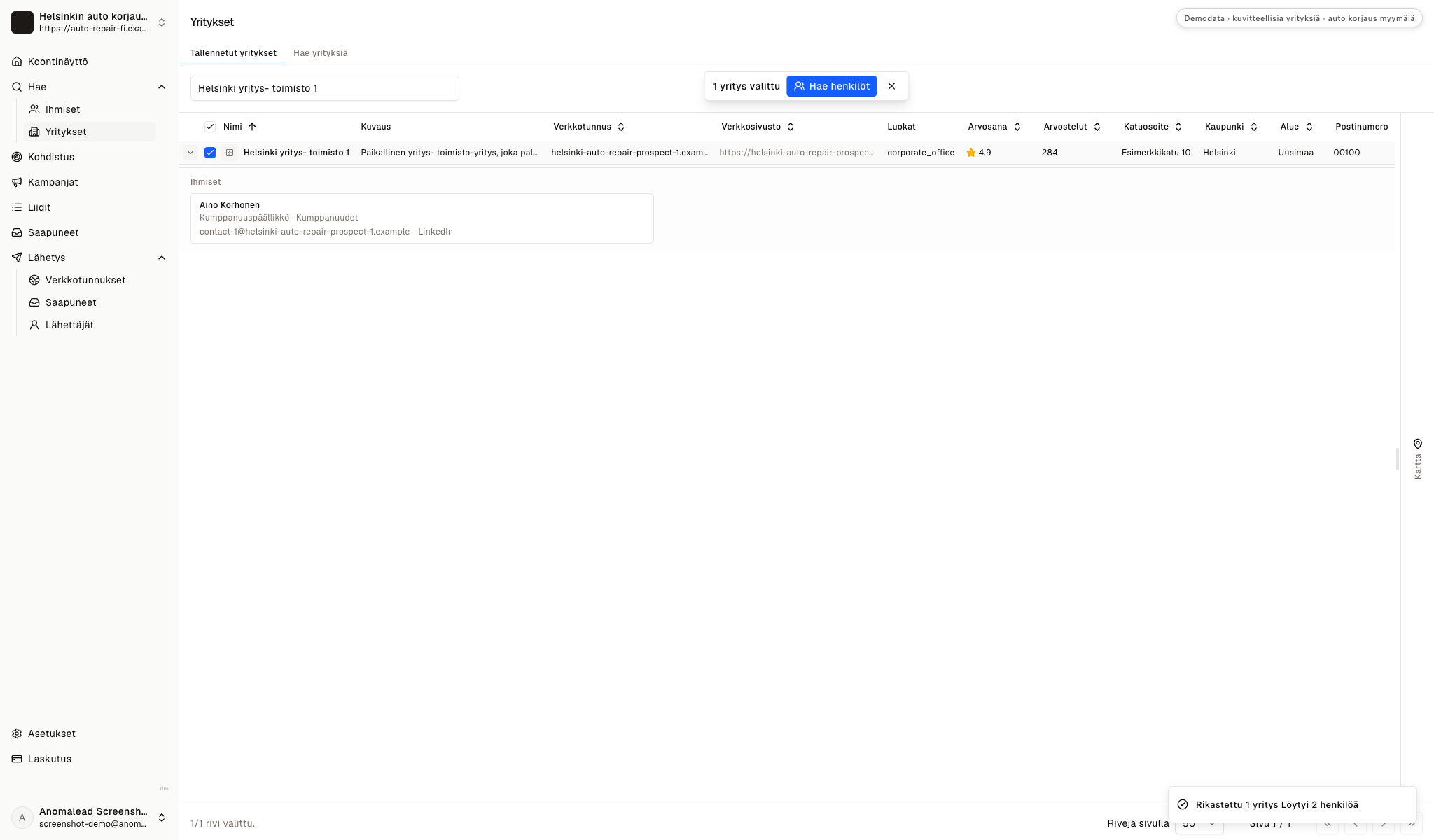This screenshot has height=840, width=1434.
Task: Open Verkkotunnukset domains page
Action: click(85, 280)
